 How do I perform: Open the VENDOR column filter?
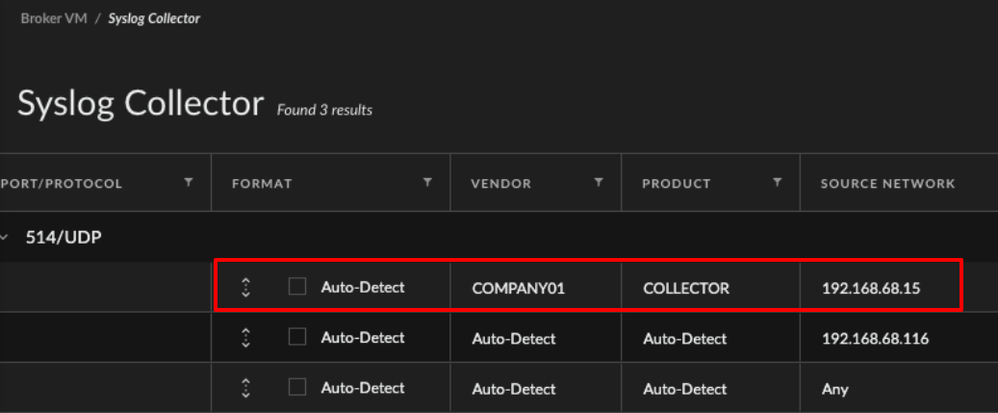click(599, 183)
